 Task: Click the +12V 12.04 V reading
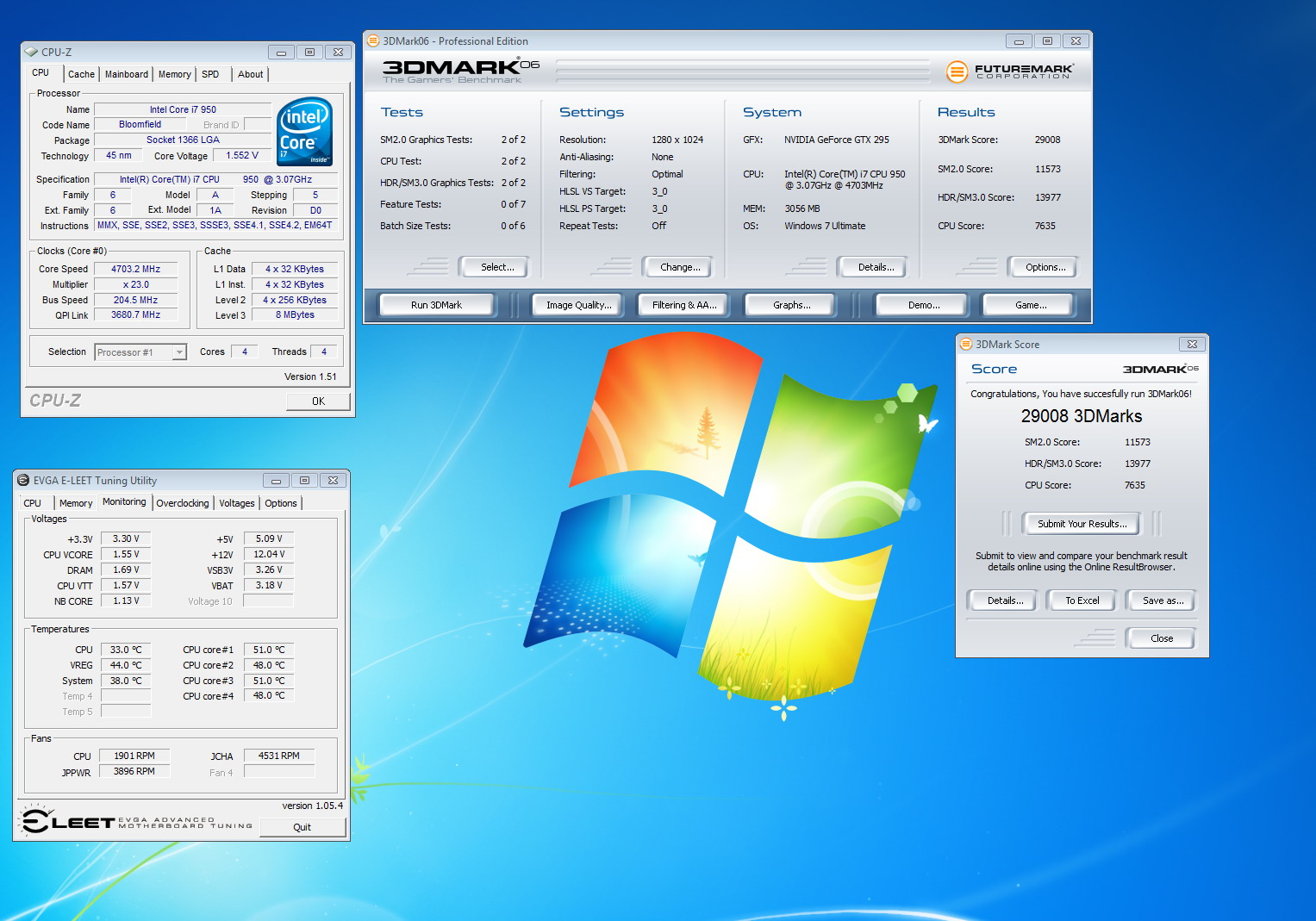(269, 554)
